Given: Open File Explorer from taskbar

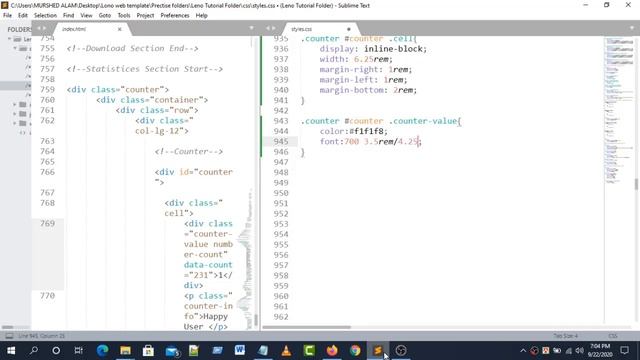Looking at the screenshot, I should 125,350.
